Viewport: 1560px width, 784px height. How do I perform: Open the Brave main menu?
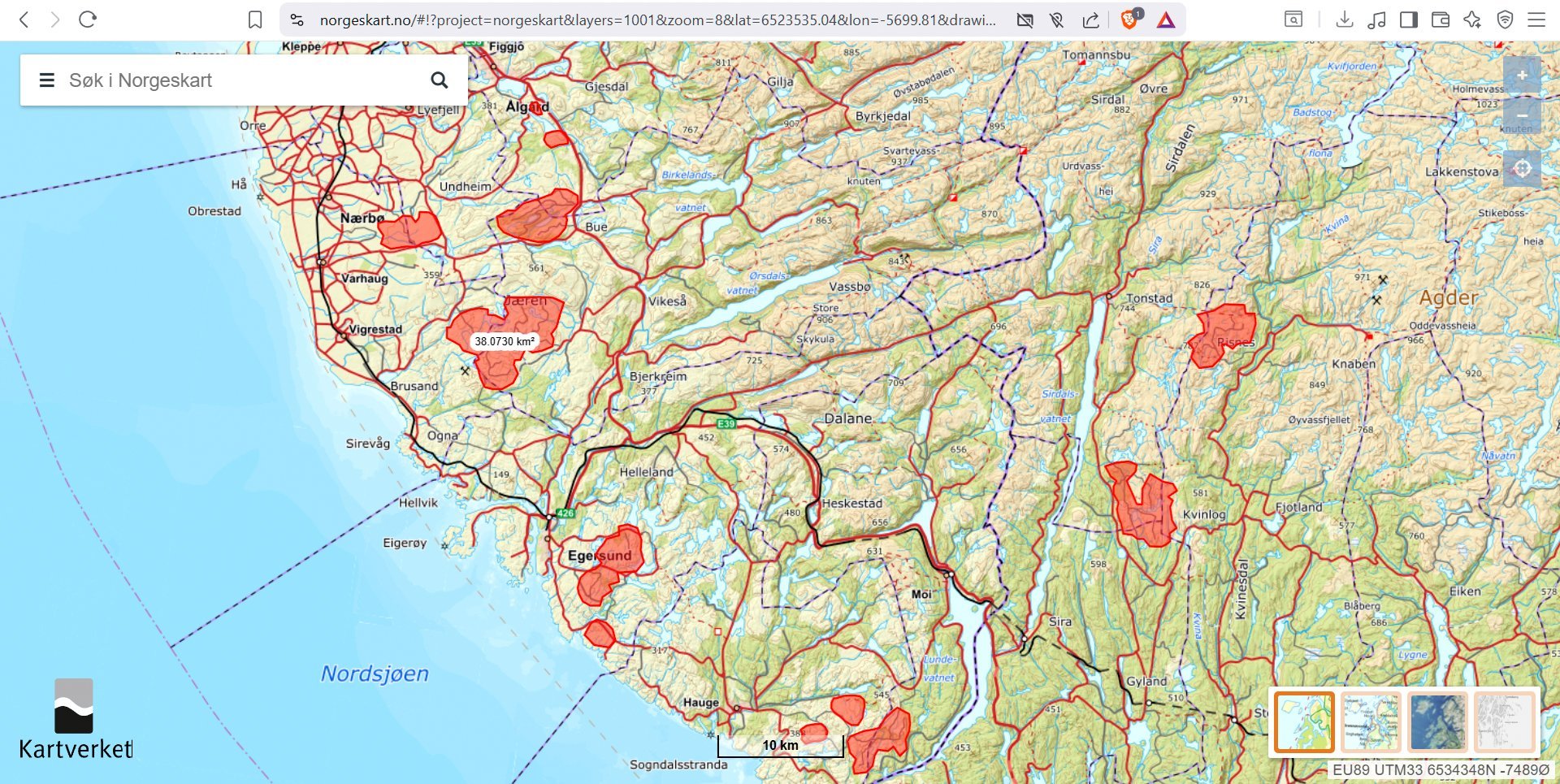(x=1536, y=19)
